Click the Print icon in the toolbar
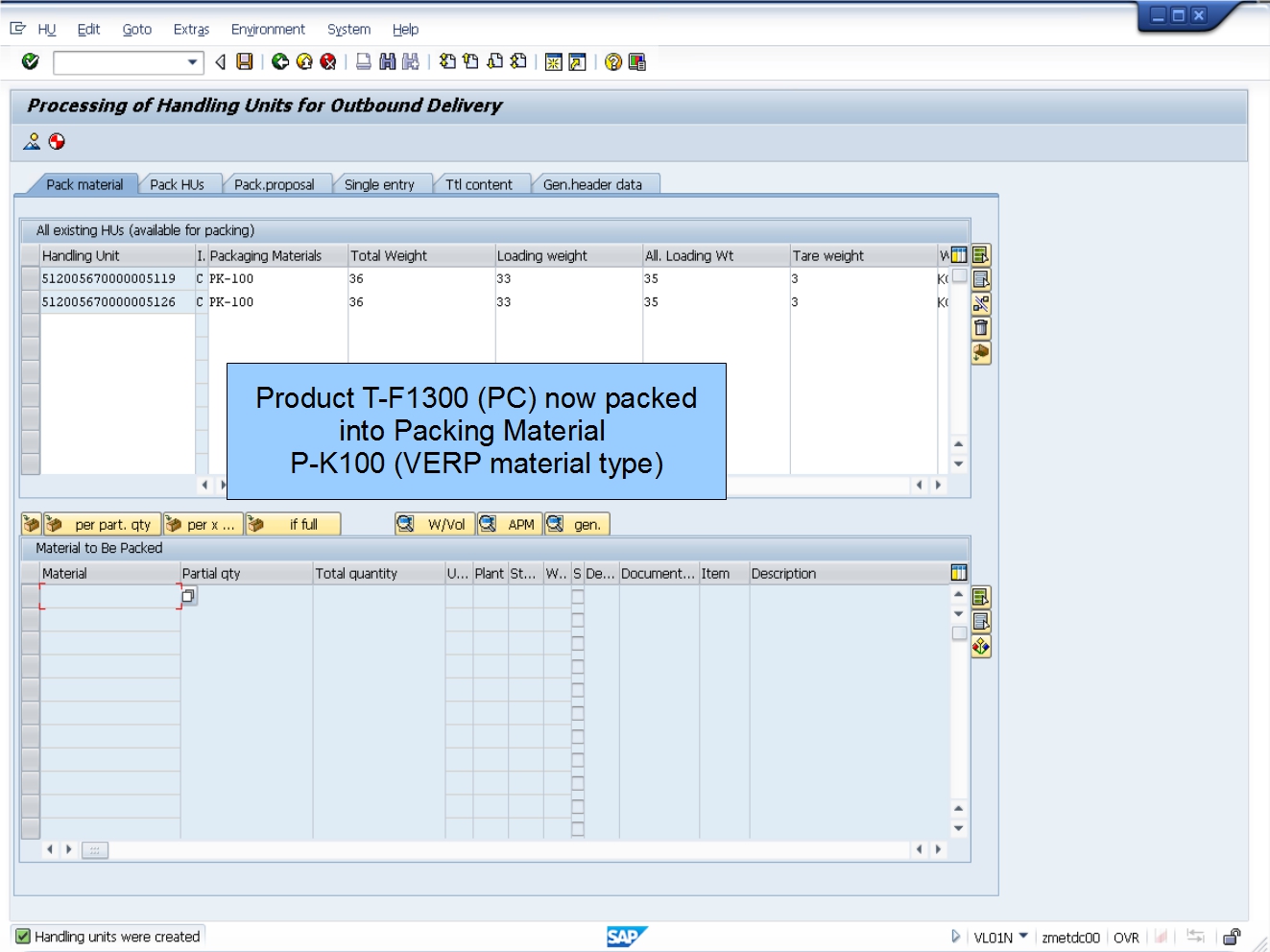This screenshot has height=952, width=1270. tap(364, 61)
